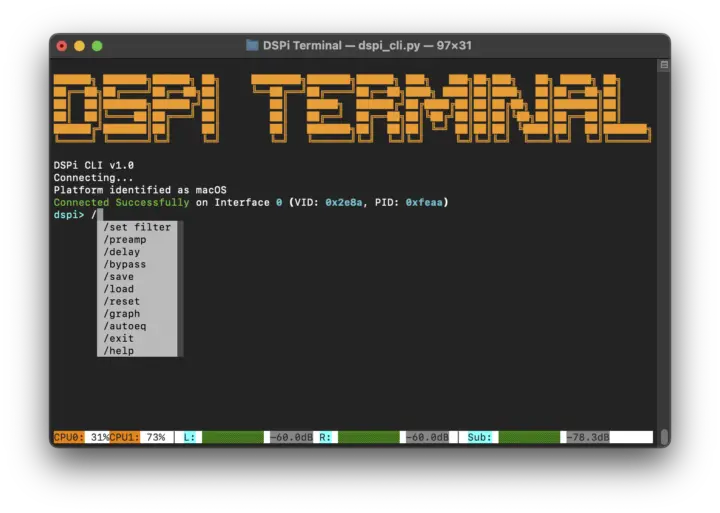Choose the /save command suggestion

pos(137,276)
